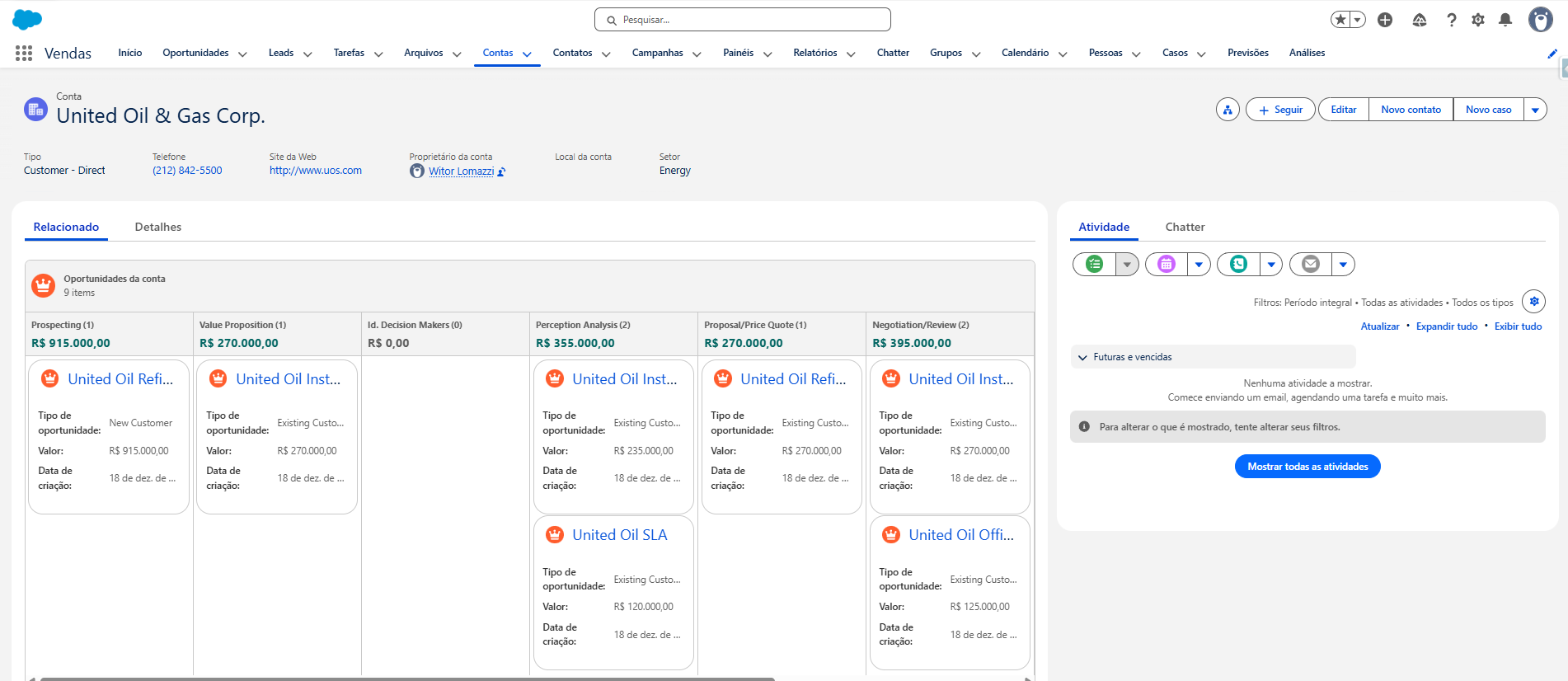1568x681 pixels.
Task: Open Global Actions plus icon
Action: point(1385,20)
